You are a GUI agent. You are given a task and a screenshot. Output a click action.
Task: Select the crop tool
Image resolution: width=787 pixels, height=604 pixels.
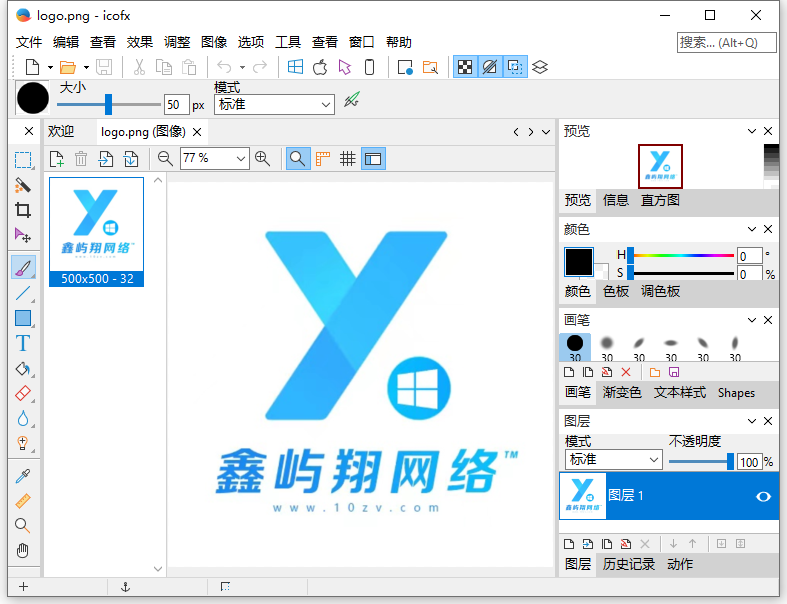coord(23,210)
